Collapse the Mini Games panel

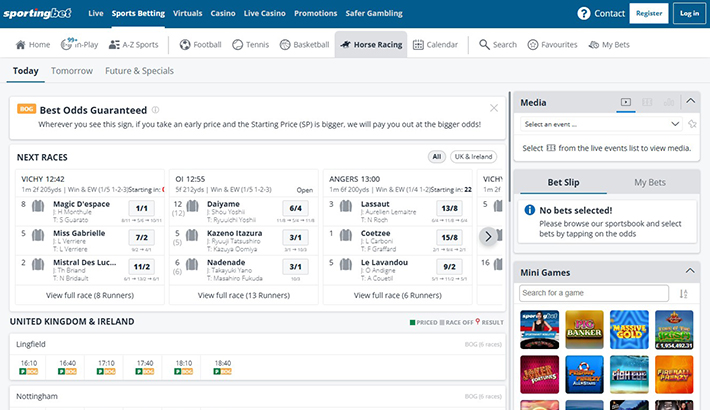click(x=690, y=271)
